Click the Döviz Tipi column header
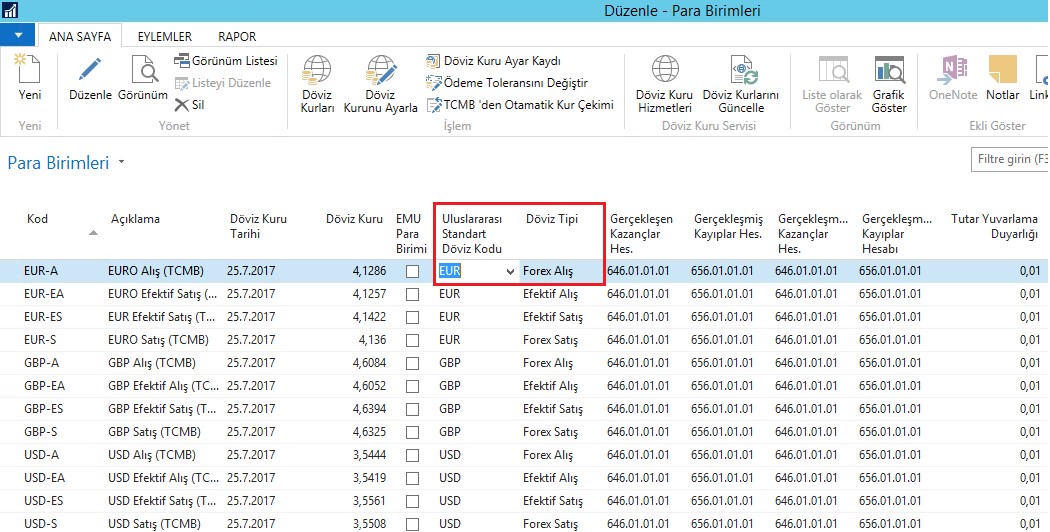The height and width of the screenshot is (532, 1050). pyautogui.click(x=552, y=219)
